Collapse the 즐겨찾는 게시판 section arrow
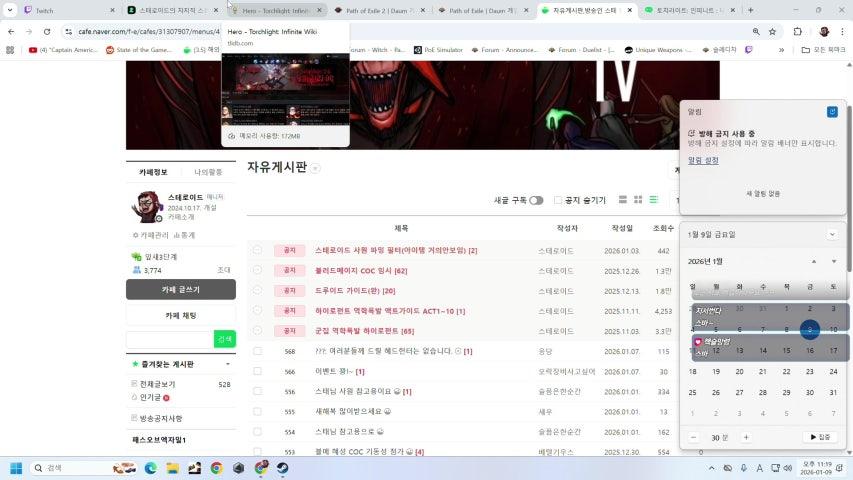Screen dimensions: 853x480 point(228,364)
